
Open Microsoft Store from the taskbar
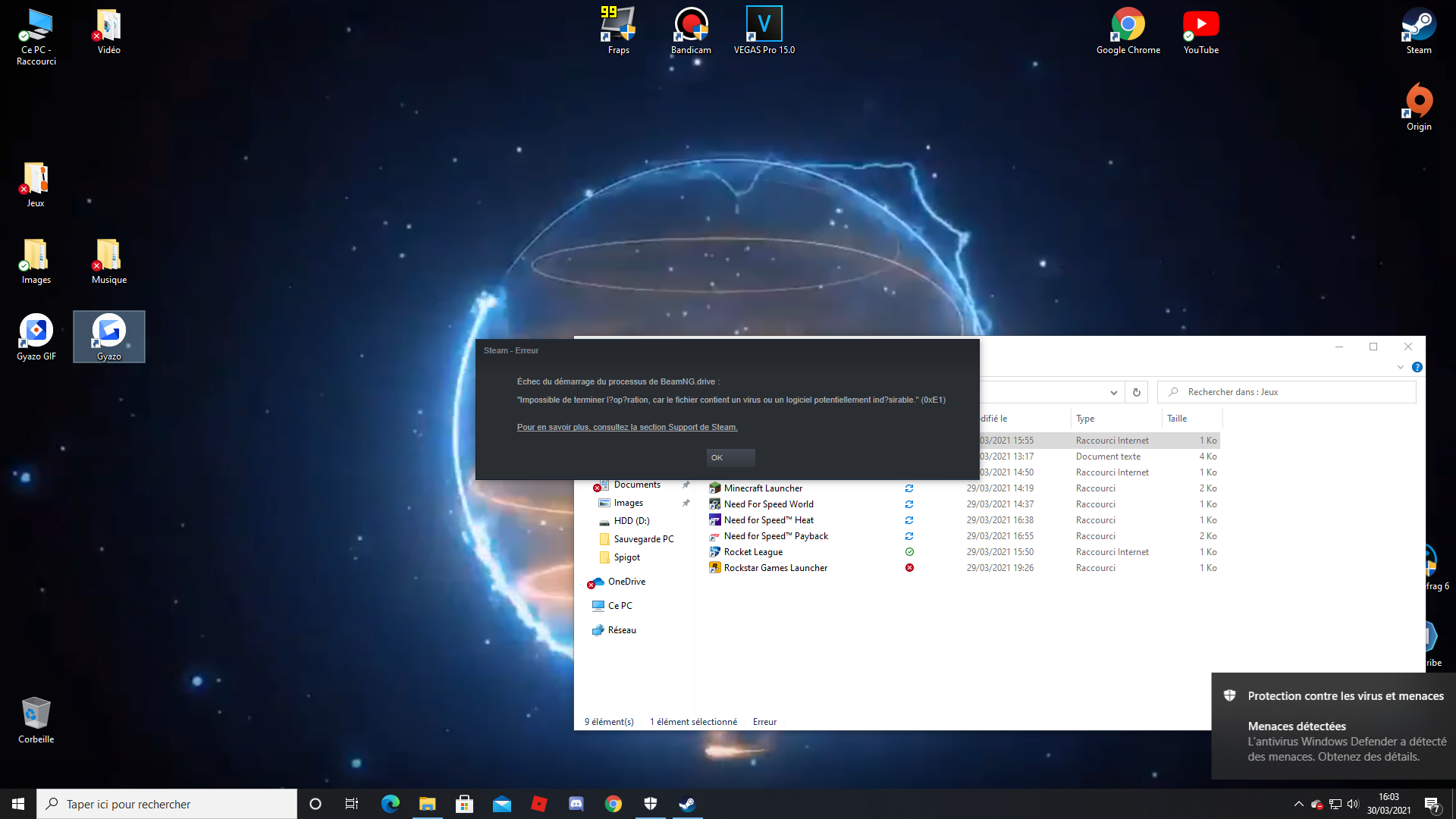pyautogui.click(x=465, y=804)
